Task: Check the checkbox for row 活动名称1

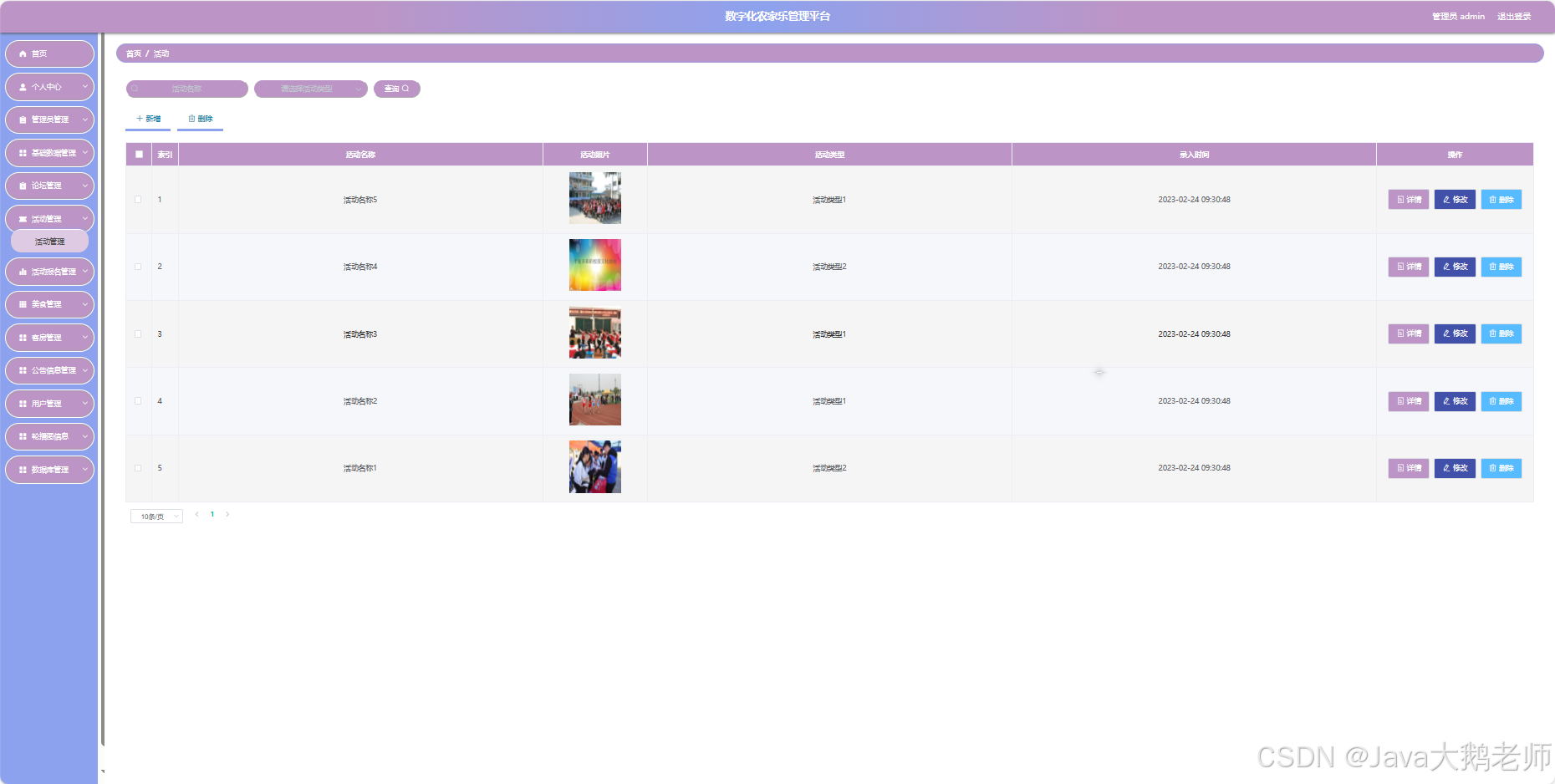Action: (138, 468)
